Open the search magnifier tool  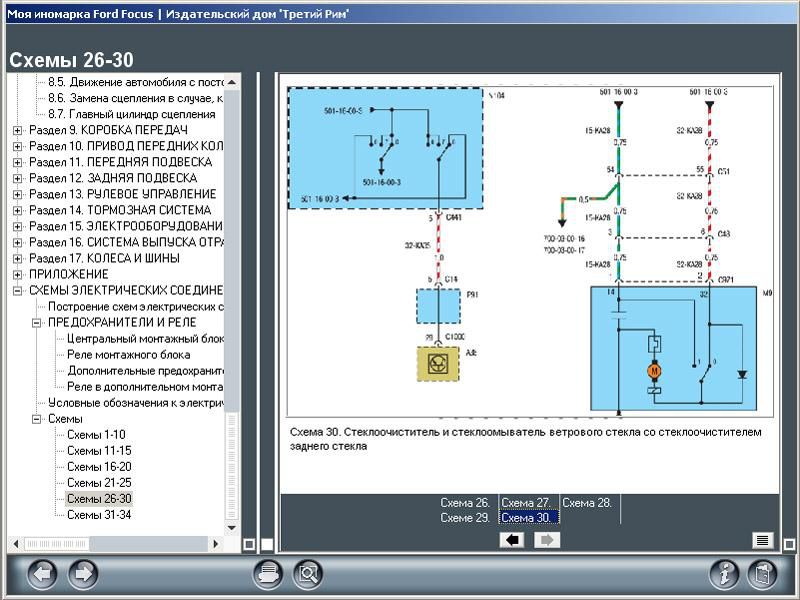[308, 574]
